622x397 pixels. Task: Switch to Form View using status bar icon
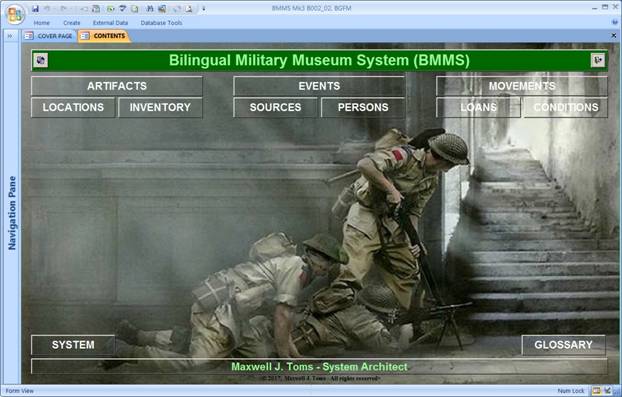[x=596, y=391]
